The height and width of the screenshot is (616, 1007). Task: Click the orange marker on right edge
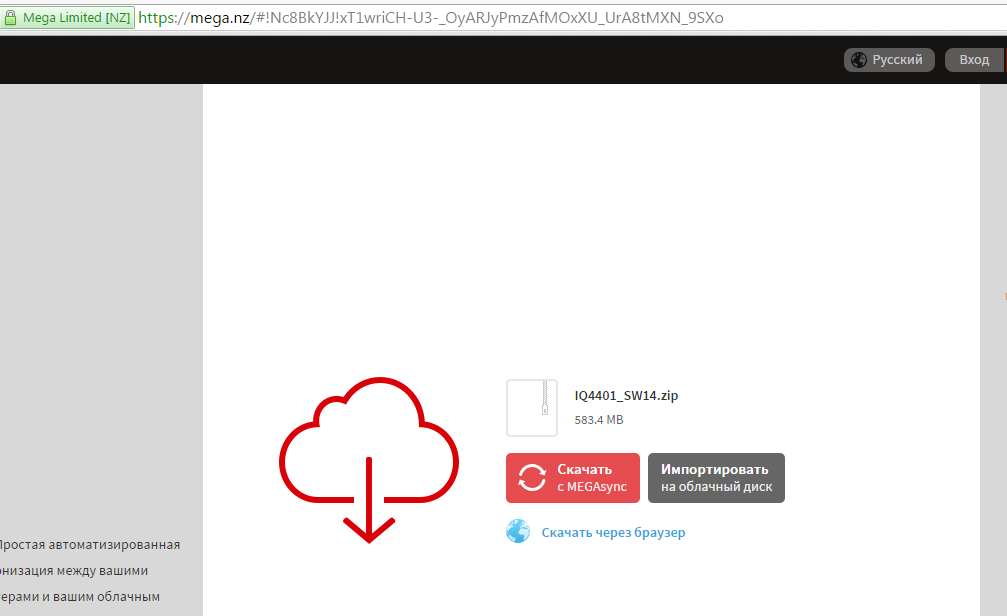point(1004,295)
